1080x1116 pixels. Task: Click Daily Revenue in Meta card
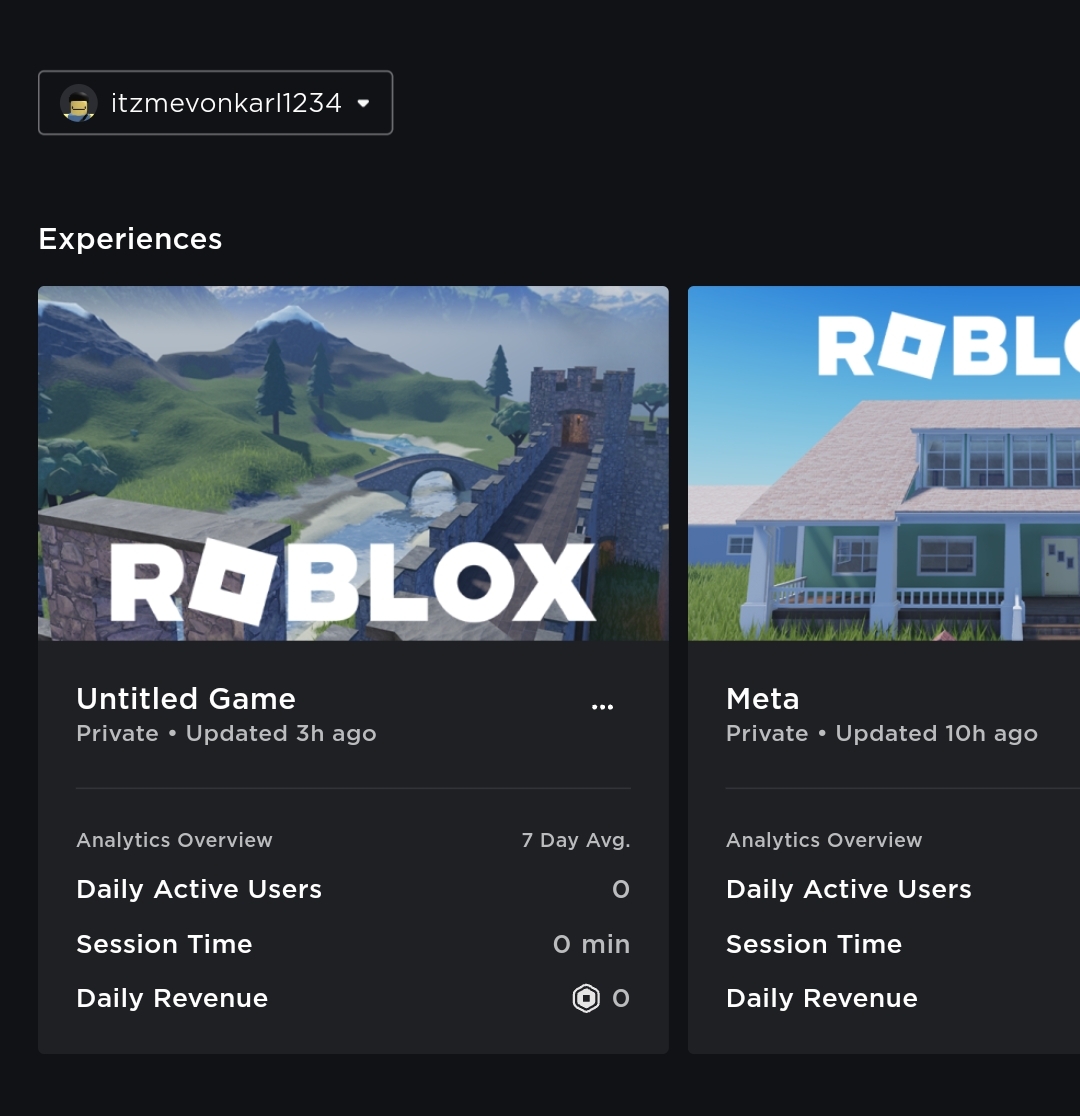[822, 998]
